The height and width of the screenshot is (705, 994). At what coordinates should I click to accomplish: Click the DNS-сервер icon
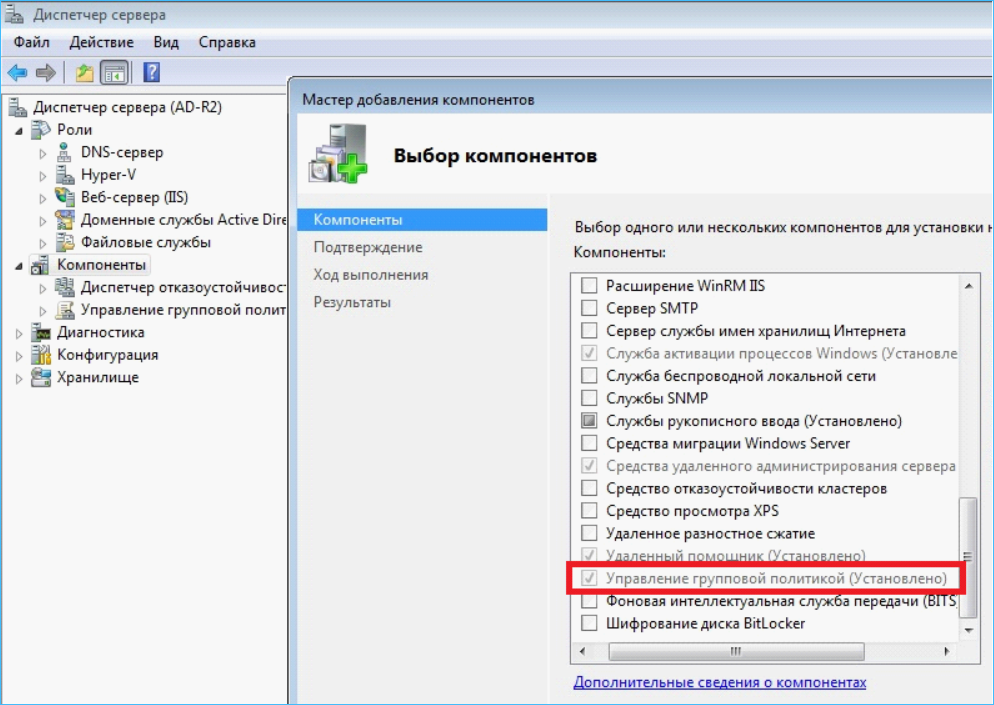(x=64, y=152)
